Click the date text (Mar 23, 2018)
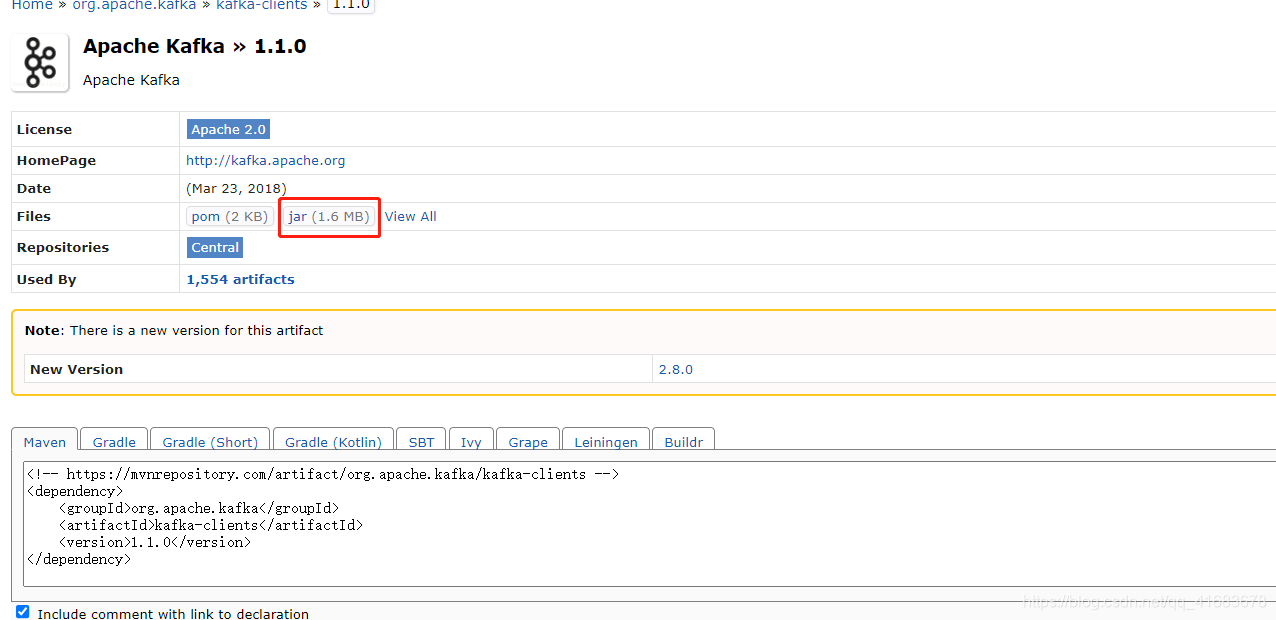 tap(236, 188)
